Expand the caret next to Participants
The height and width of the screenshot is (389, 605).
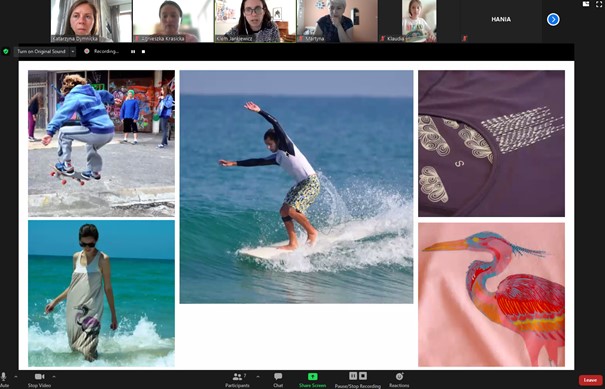pos(258,377)
